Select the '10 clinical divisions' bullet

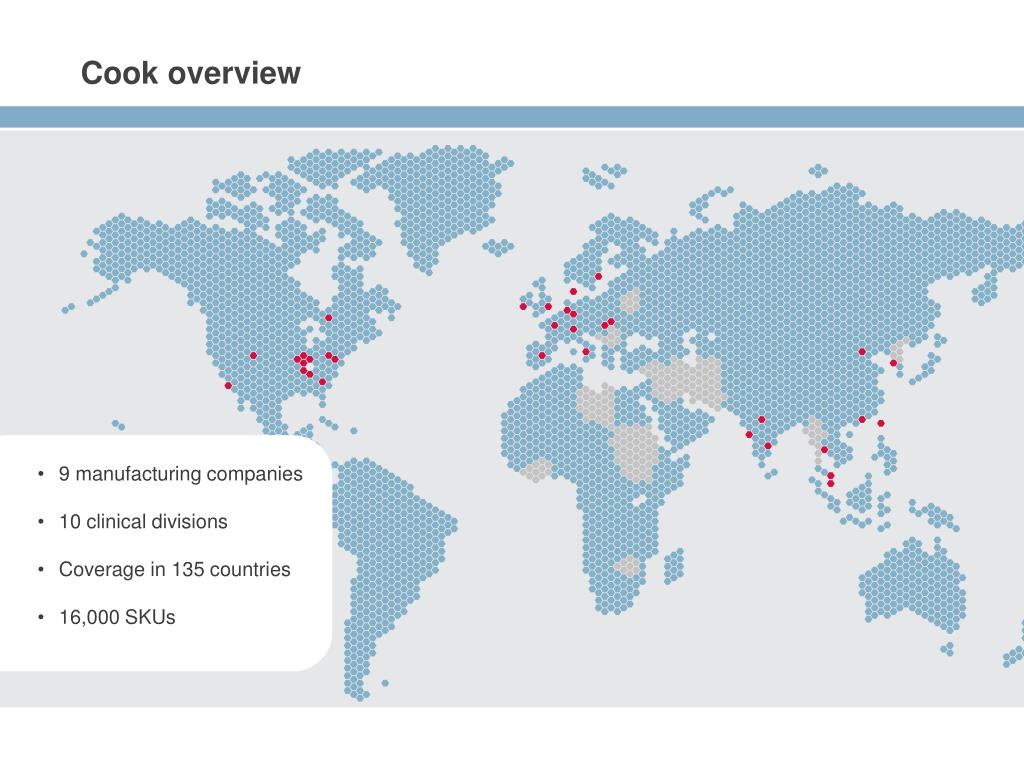(143, 521)
